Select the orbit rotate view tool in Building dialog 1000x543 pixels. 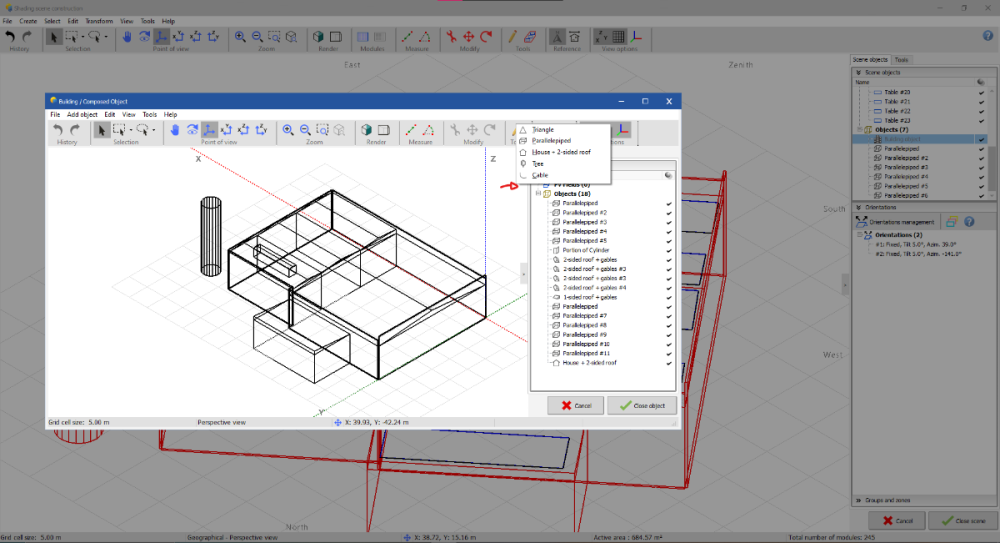pos(192,130)
